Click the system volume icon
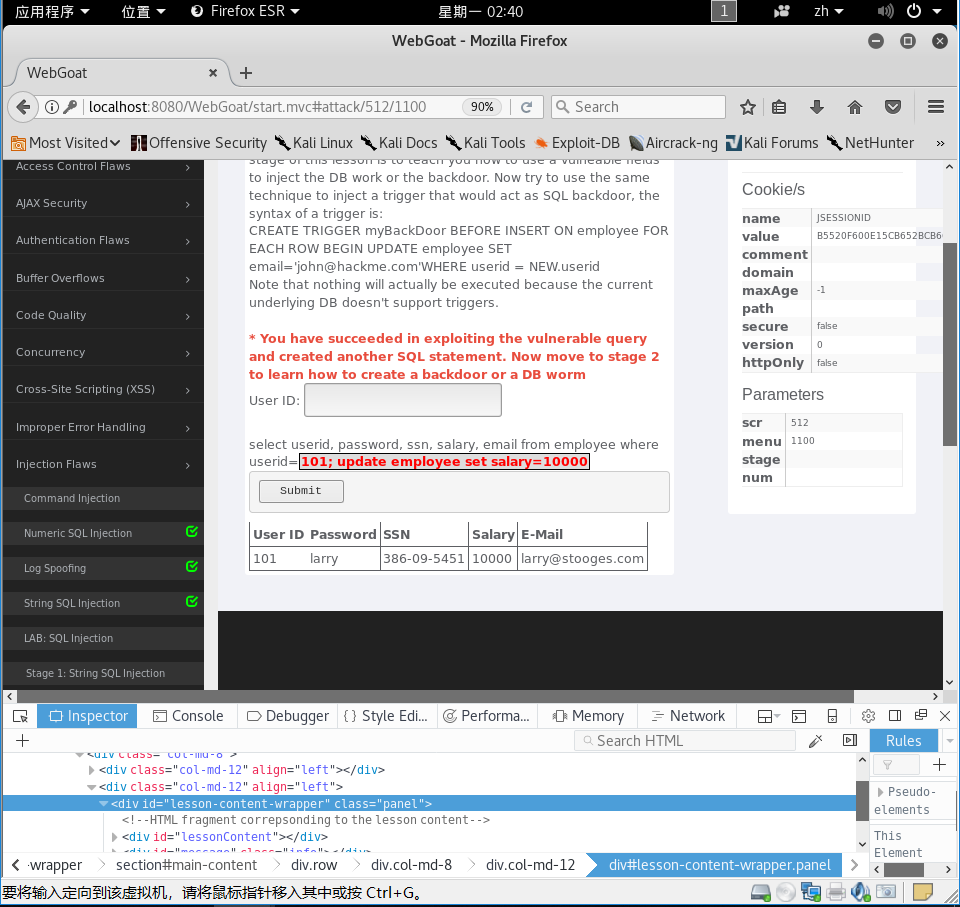 click(885, 11)
